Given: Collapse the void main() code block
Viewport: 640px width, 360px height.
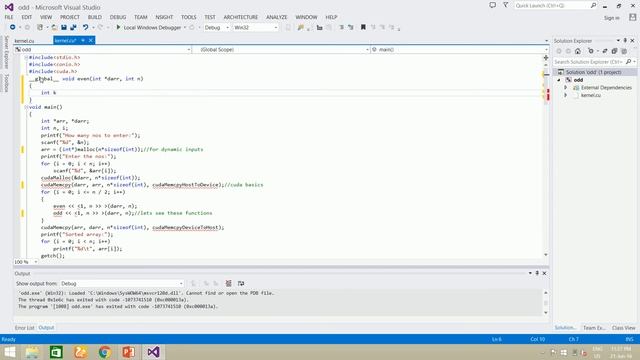Looking at the screenshot, I should click(26, 107).
